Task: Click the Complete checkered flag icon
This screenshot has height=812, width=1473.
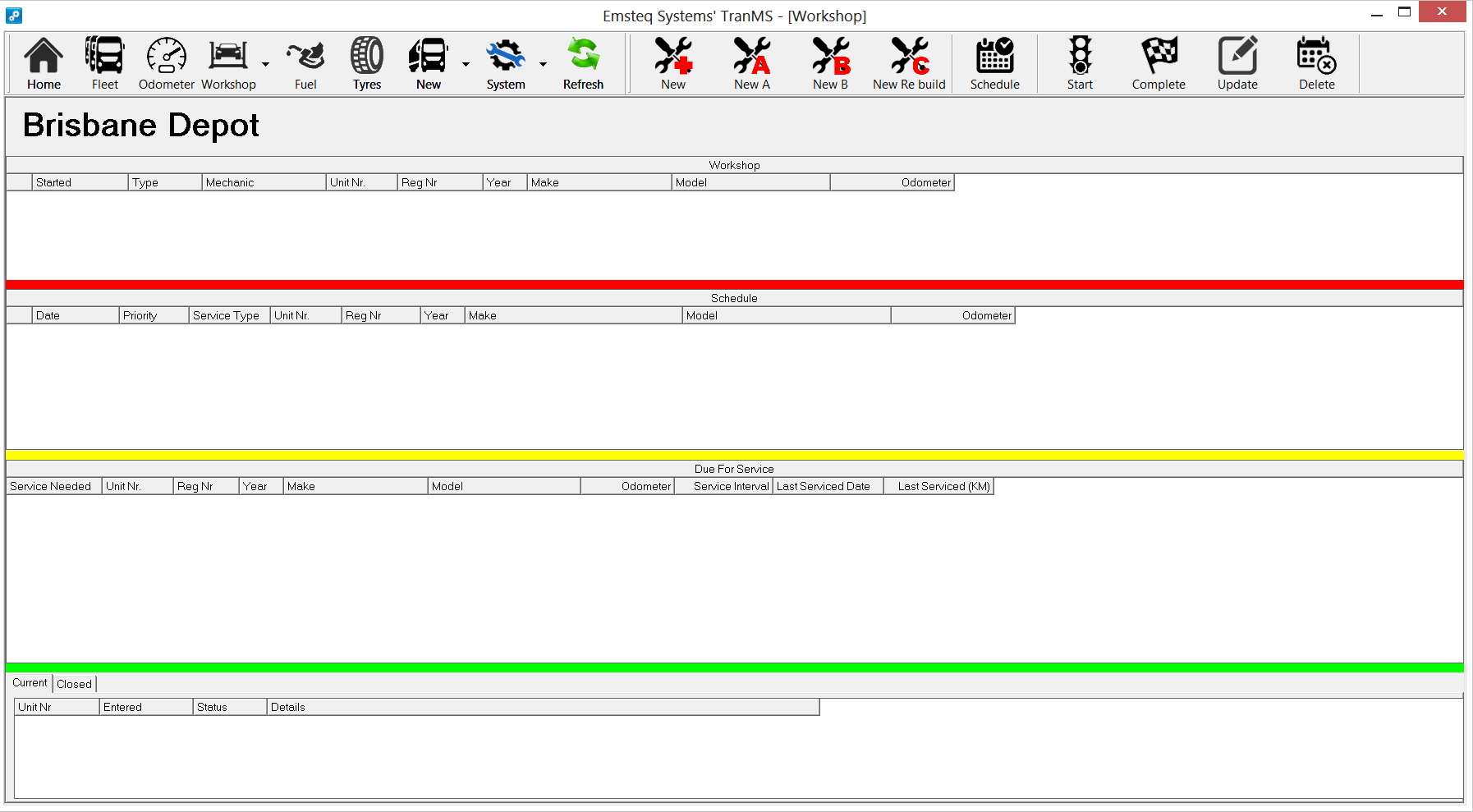Action: pyautogui.click(x=1159, y=56)
